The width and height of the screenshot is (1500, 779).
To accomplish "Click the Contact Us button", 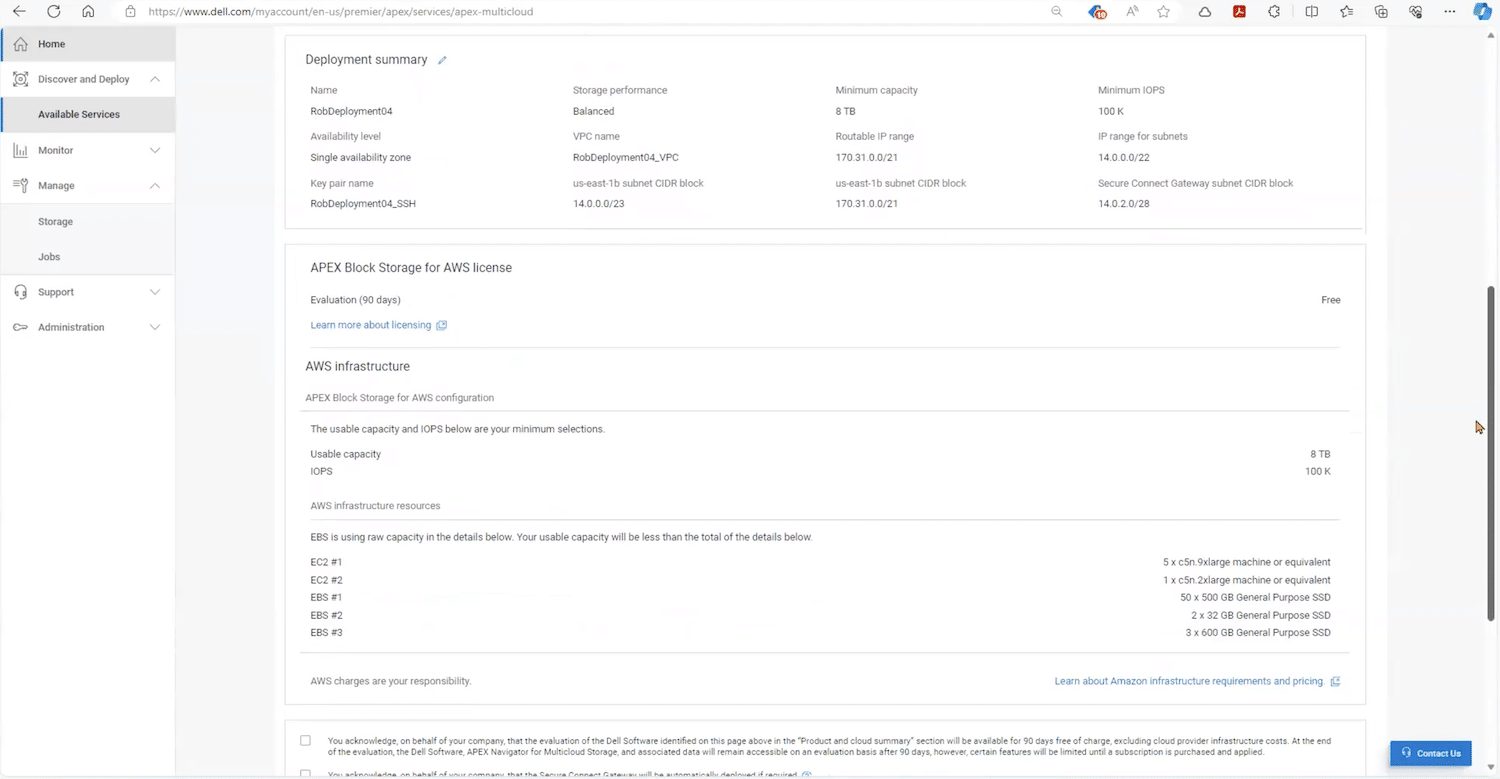I will [x=1430, y=753].
